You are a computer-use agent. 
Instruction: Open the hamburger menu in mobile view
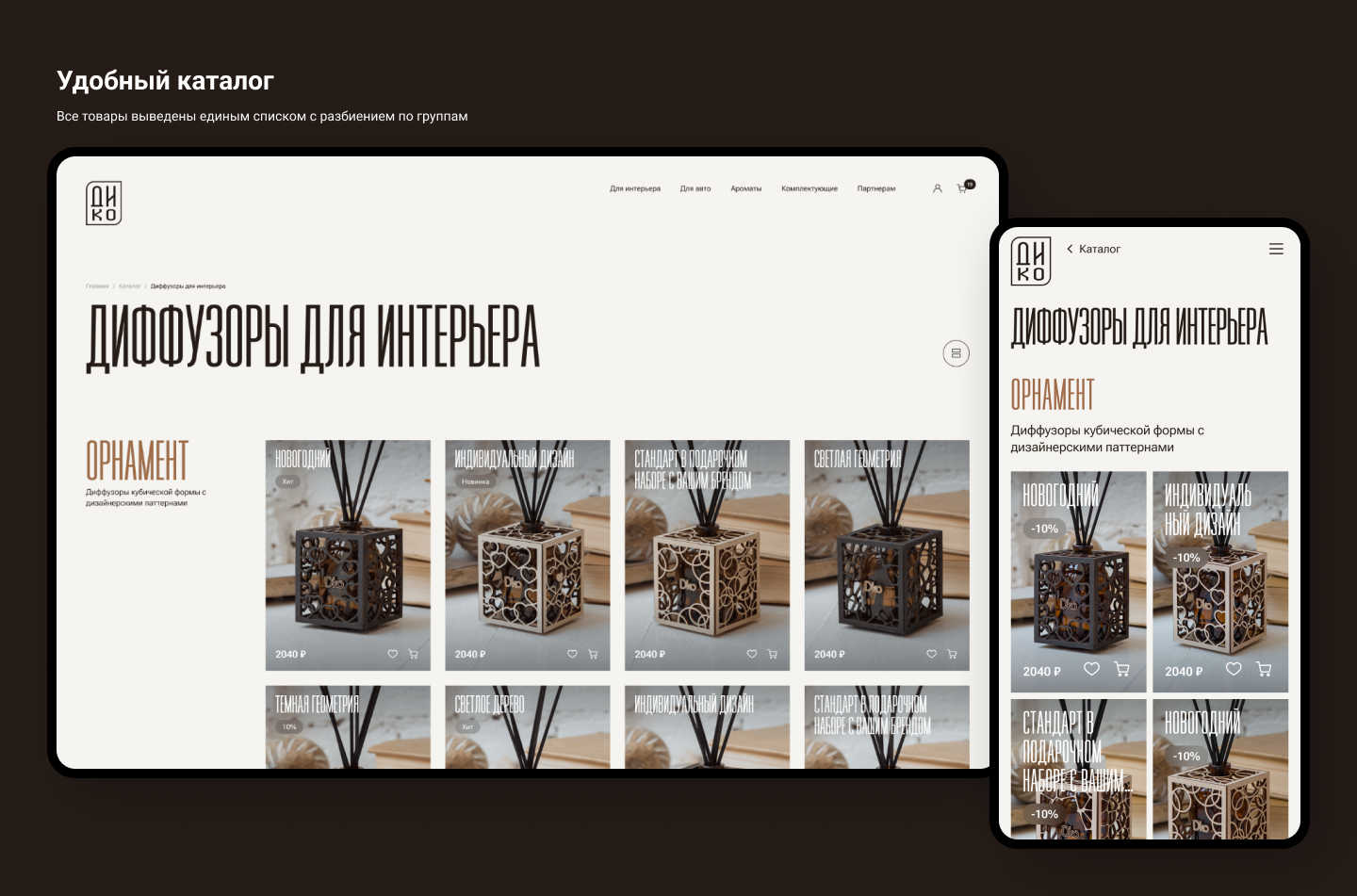[x=1276, y=249]
